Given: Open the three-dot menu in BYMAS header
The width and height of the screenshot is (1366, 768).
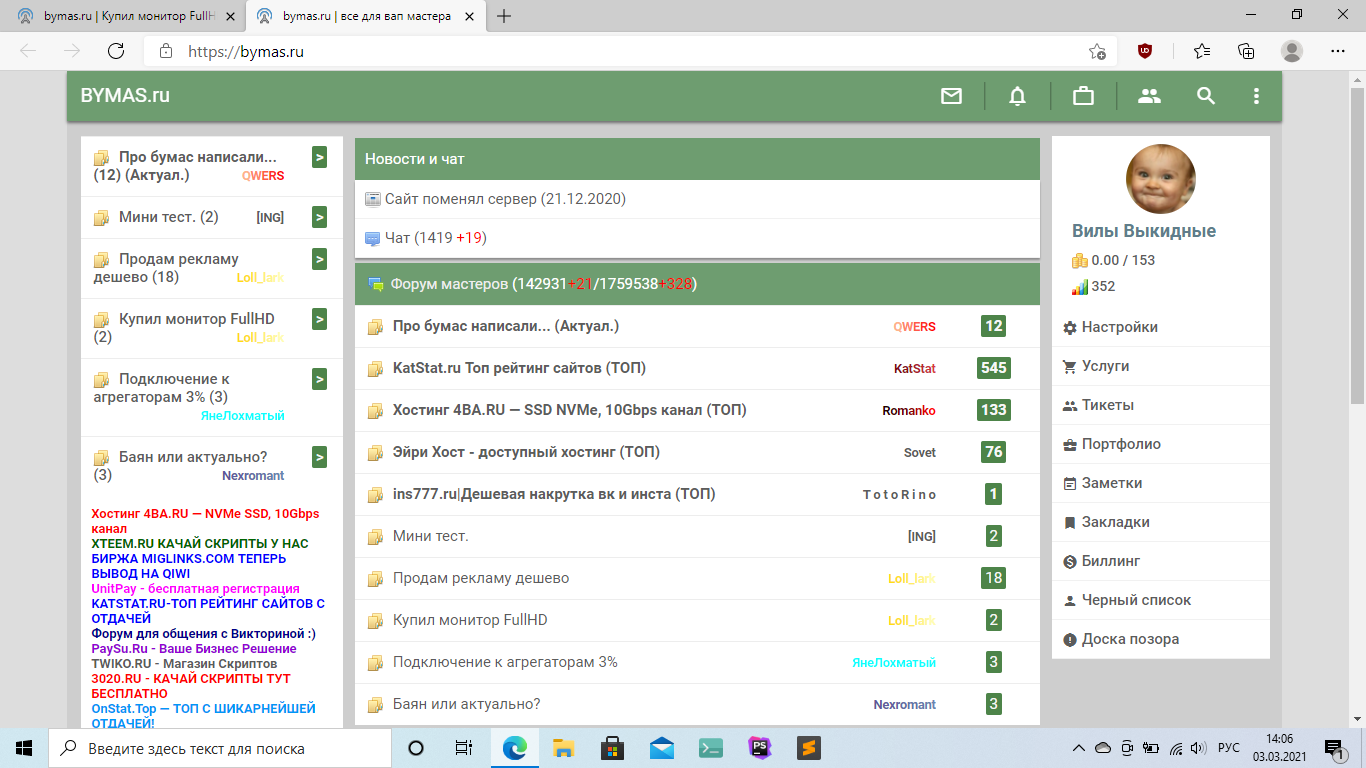Looking at the screenshot, I should (1256, 96).
